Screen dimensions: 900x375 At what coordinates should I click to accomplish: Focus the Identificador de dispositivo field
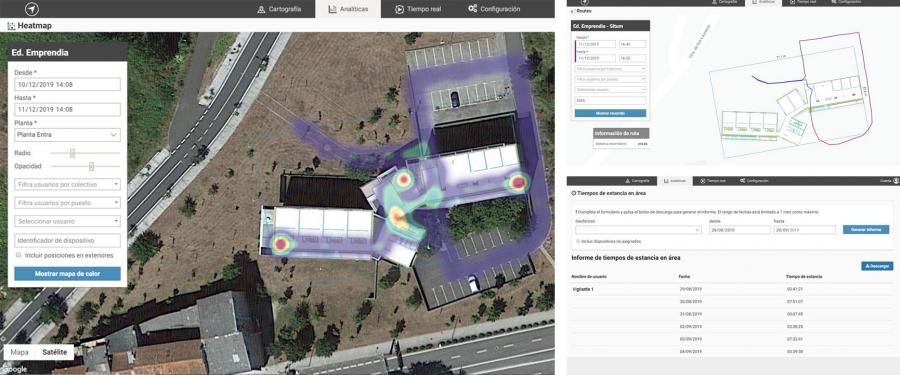[x=67, y=241]
